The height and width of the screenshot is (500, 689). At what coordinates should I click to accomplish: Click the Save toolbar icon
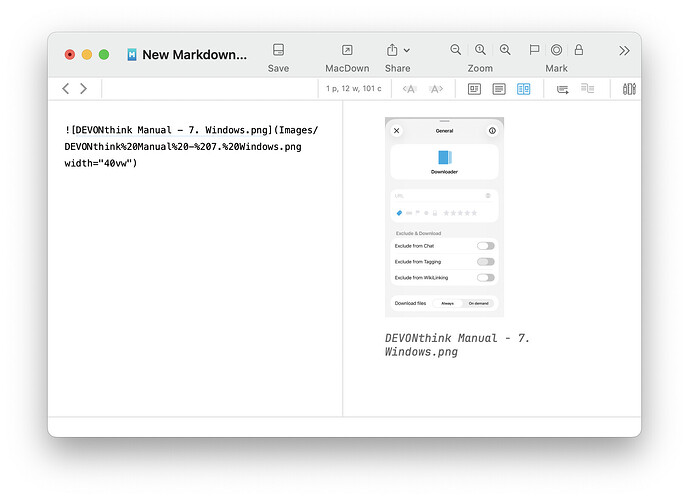(x=278, y=50)
